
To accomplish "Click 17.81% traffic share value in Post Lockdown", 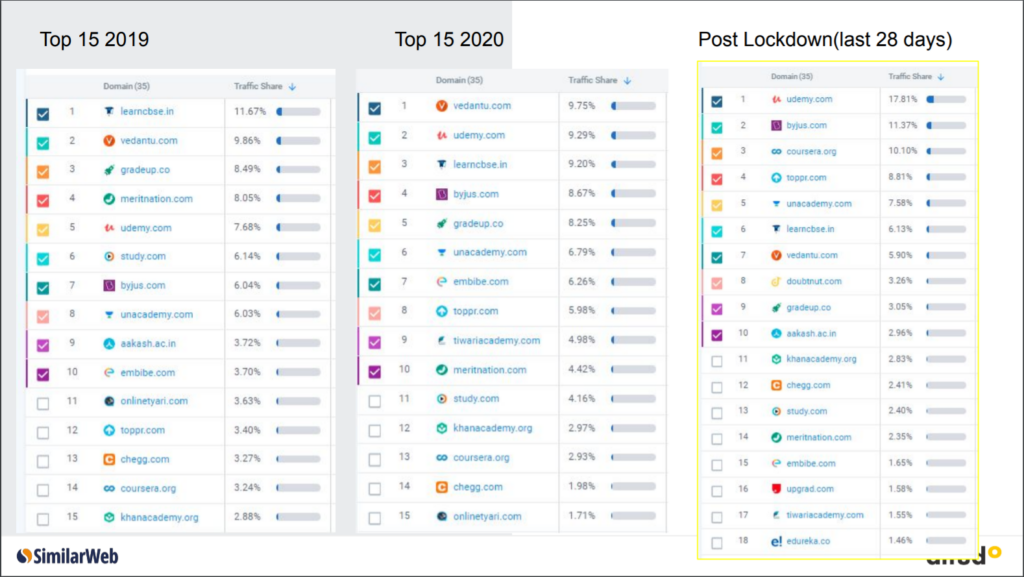I will (x=903, y=99).
